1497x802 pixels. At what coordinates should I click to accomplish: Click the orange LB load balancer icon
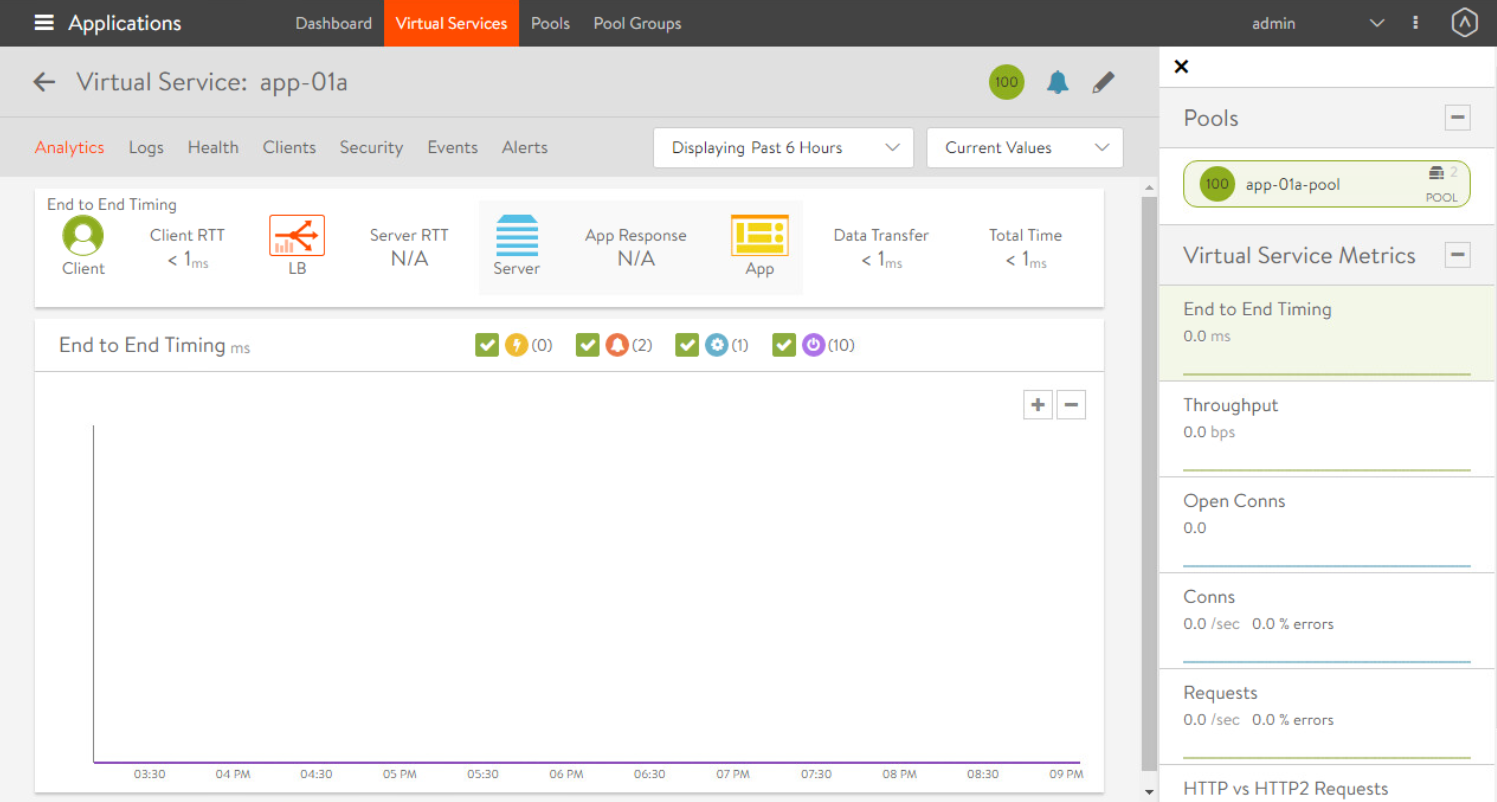[x=297, y=236]
